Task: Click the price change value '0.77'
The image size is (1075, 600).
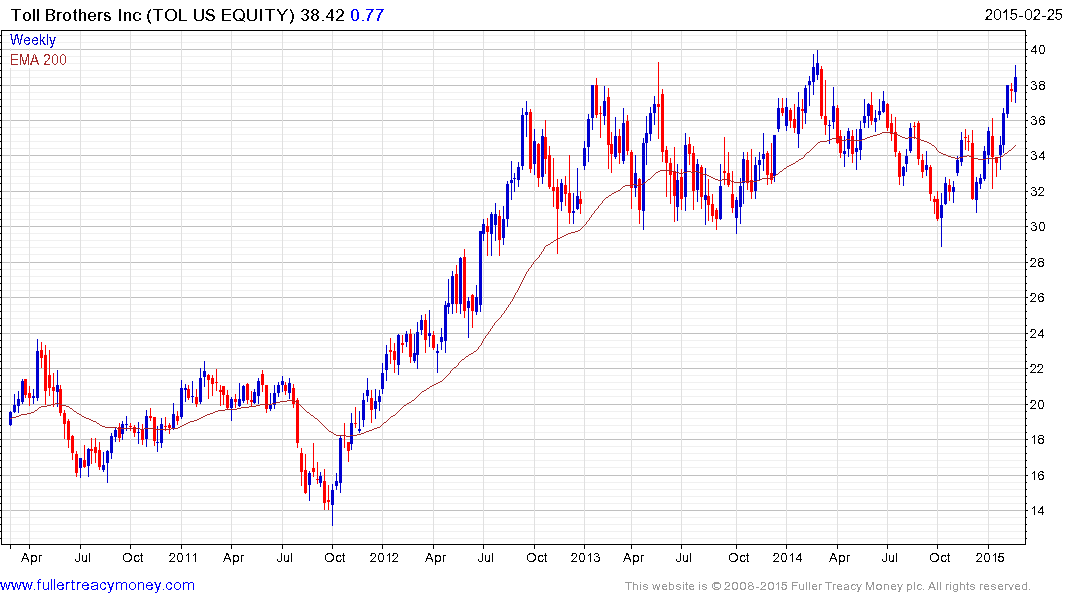Action: [367, 15]
